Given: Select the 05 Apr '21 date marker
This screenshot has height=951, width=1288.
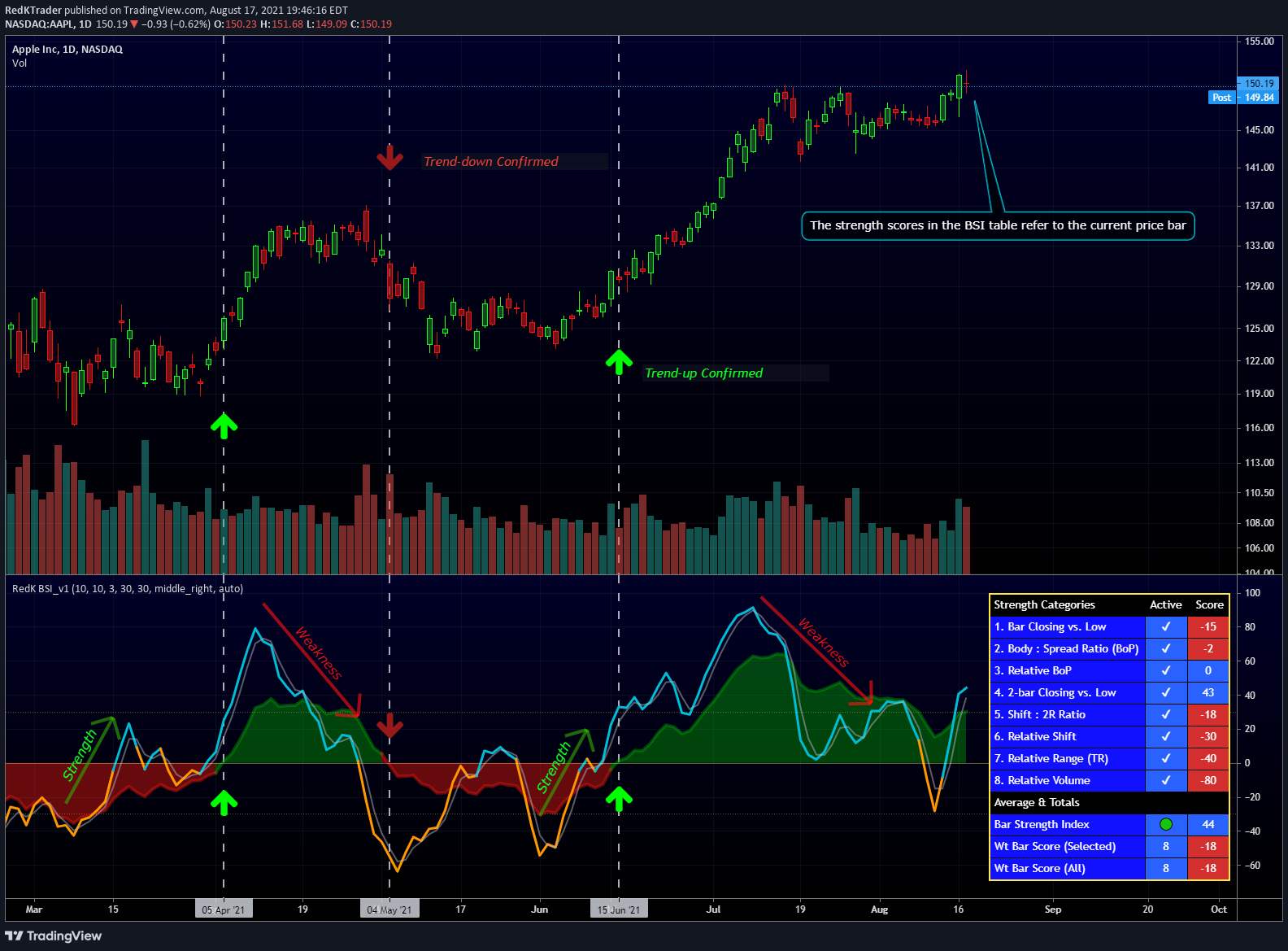Looking at the screenshot, I should (224, 910).
